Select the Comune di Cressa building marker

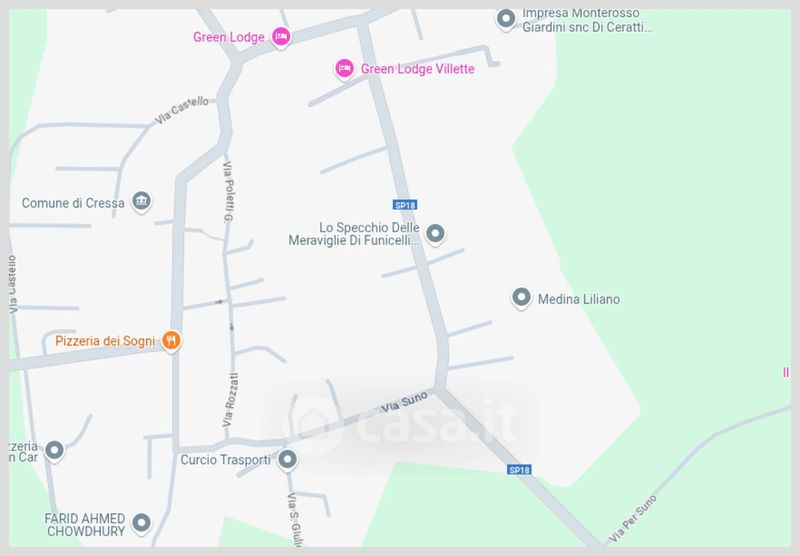[x=141, y=201]
